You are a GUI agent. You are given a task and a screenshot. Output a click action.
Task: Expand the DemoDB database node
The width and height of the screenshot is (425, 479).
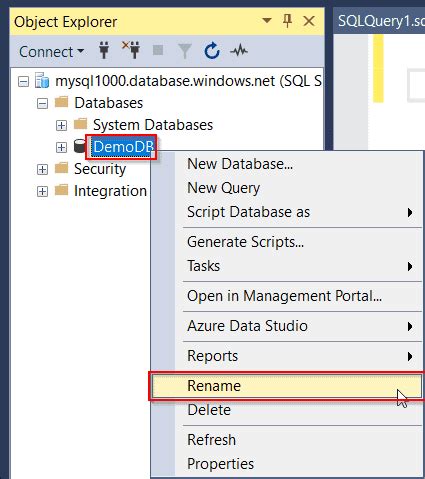(61, 147)
